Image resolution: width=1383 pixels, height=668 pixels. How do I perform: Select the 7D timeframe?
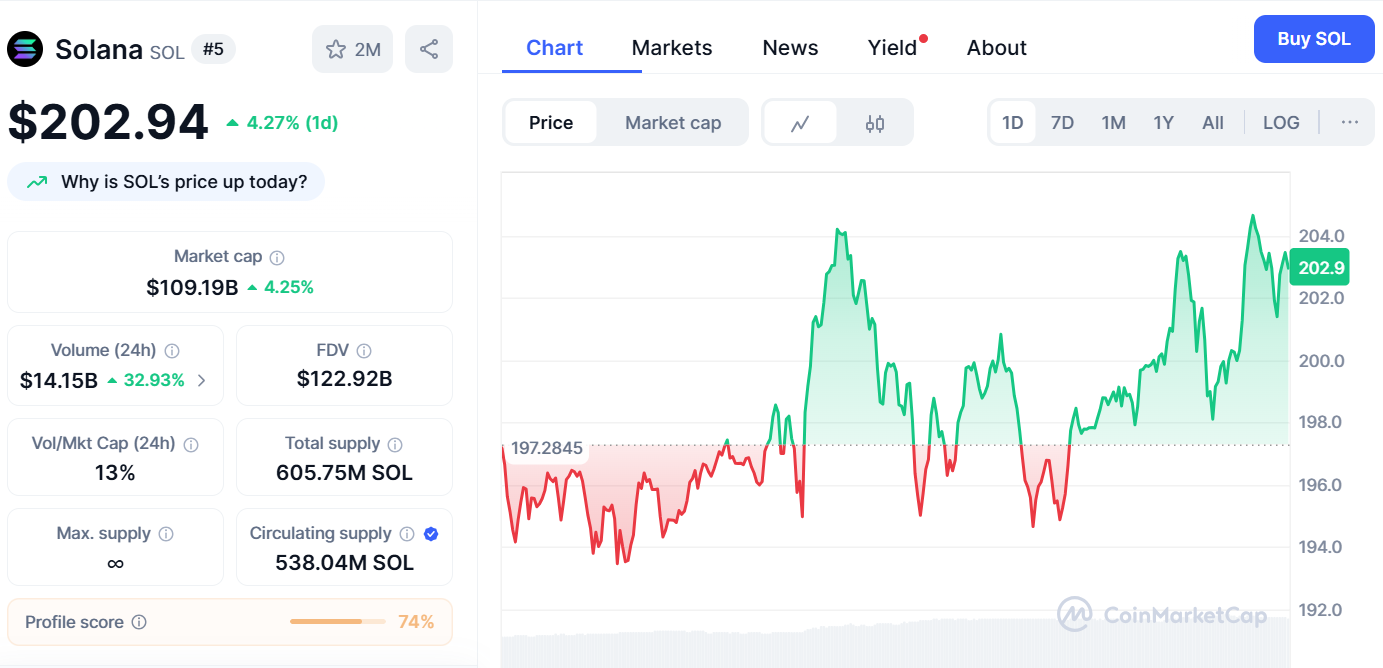click(1062, 122)
